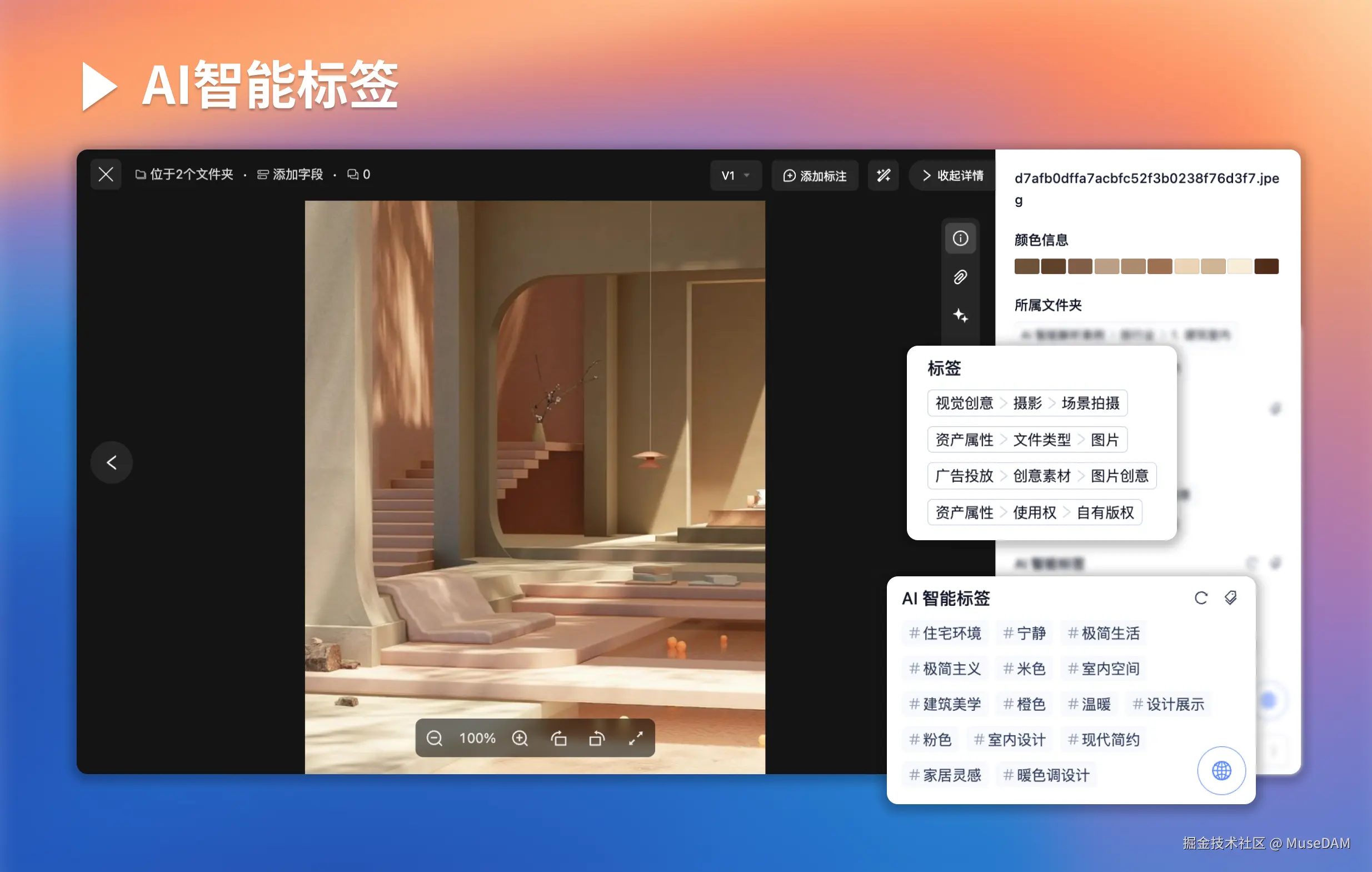Open the attachments paperclip icon
The image size is (1372, 872).
[x=961, y=277]
